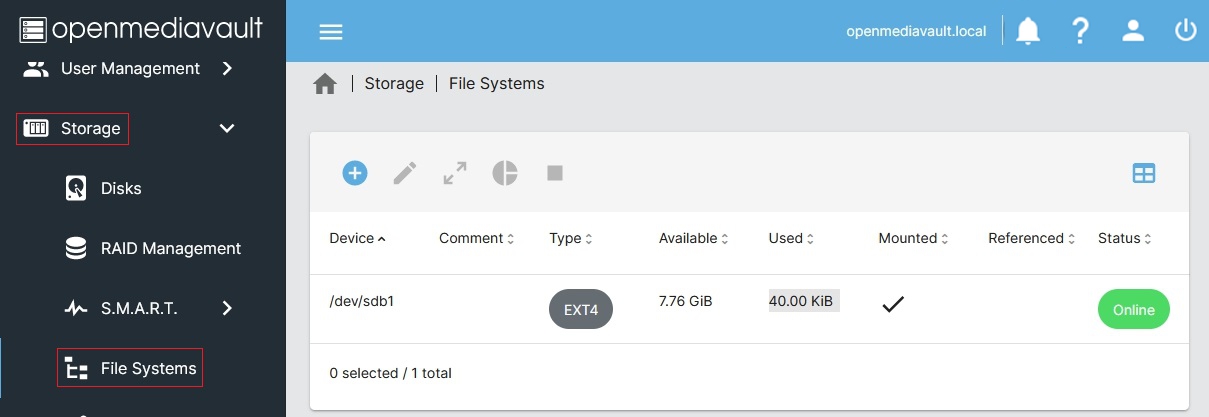Click the power icon in top bar
Image resolution: width=1209 pixels, height=417 pixels.
point(1185,31)
